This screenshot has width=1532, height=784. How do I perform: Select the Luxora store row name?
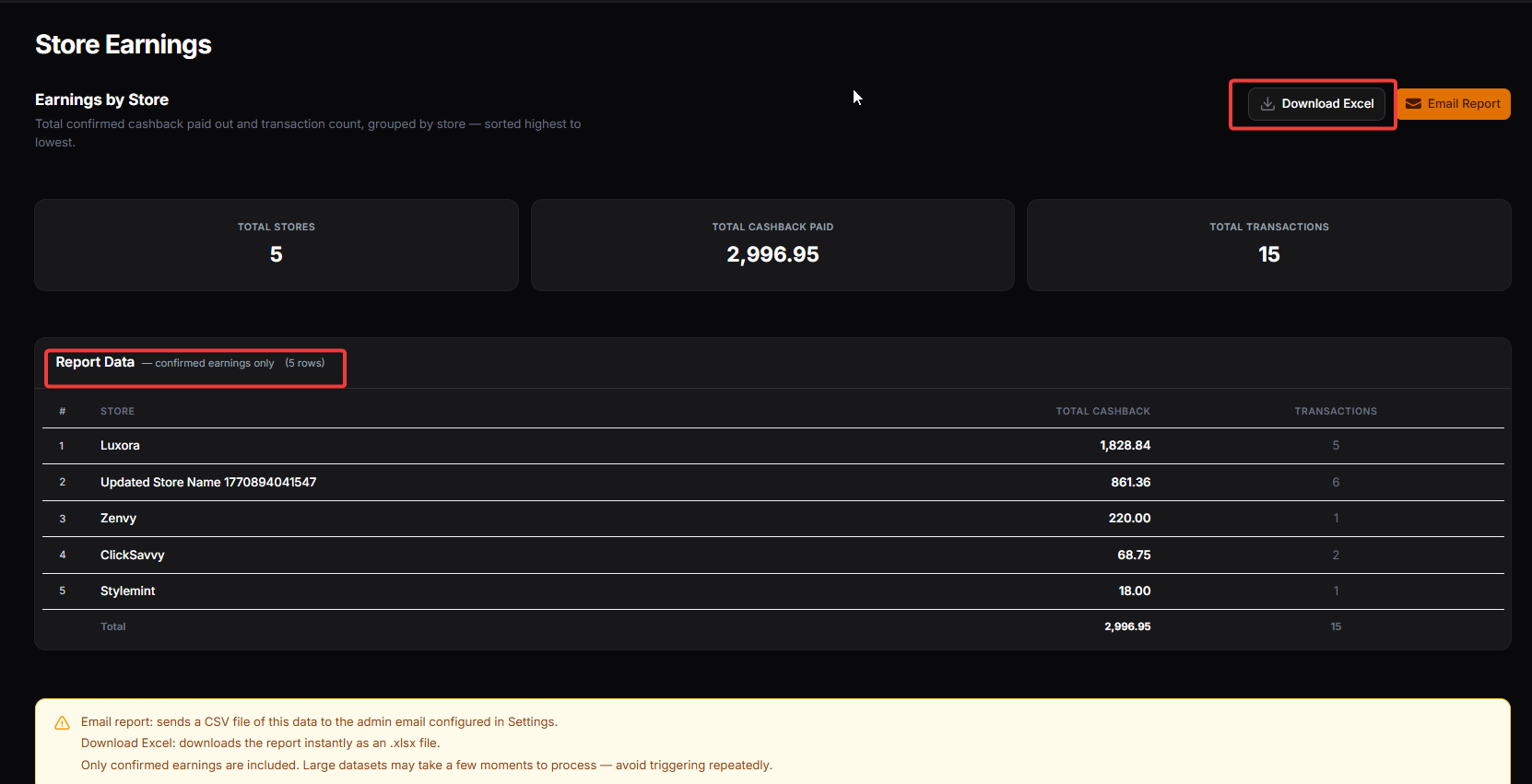pyautogui.click(x=120, y=446)
